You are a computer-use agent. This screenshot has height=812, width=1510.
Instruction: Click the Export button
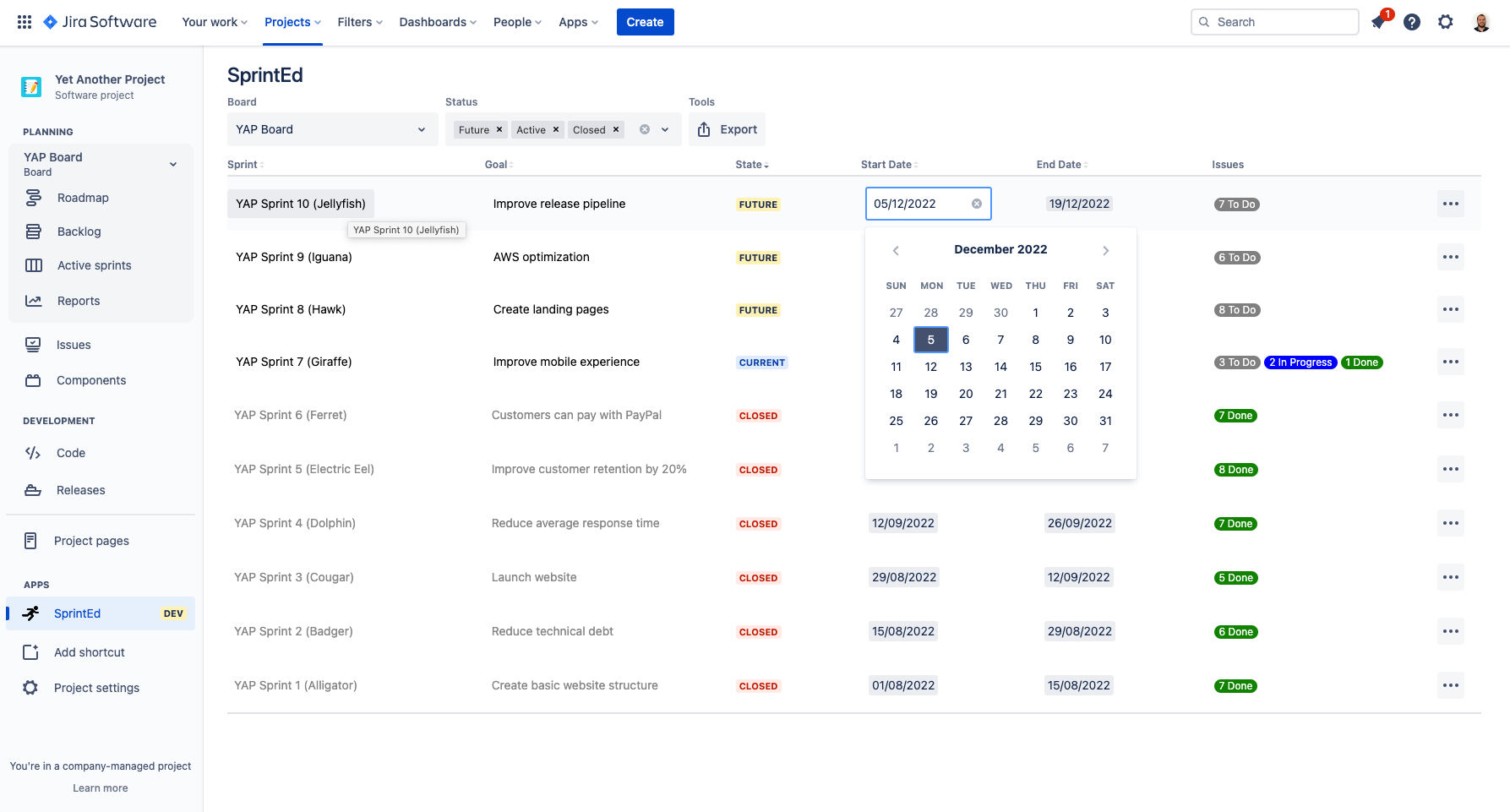[x=727, y=129]
